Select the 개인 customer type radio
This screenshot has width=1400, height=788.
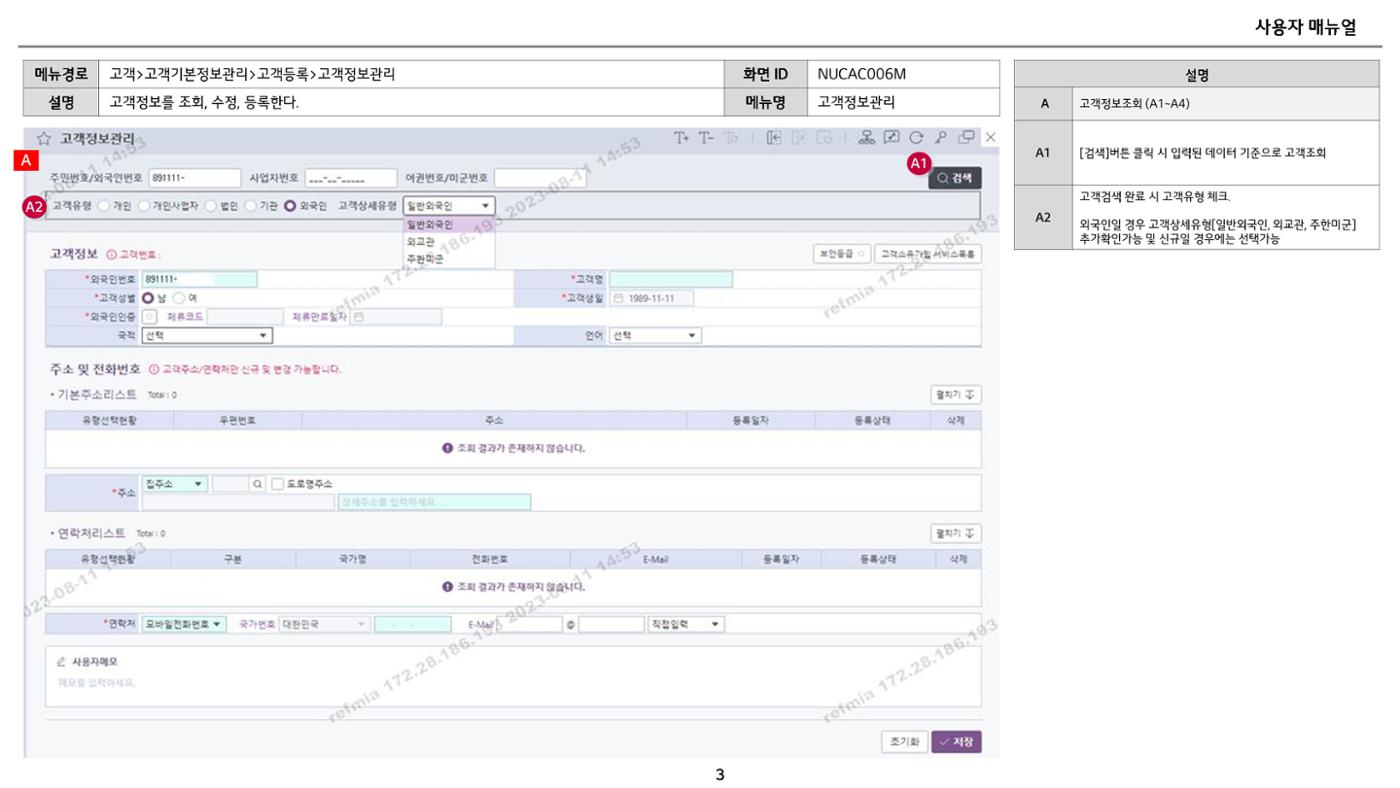click(104, 206)
